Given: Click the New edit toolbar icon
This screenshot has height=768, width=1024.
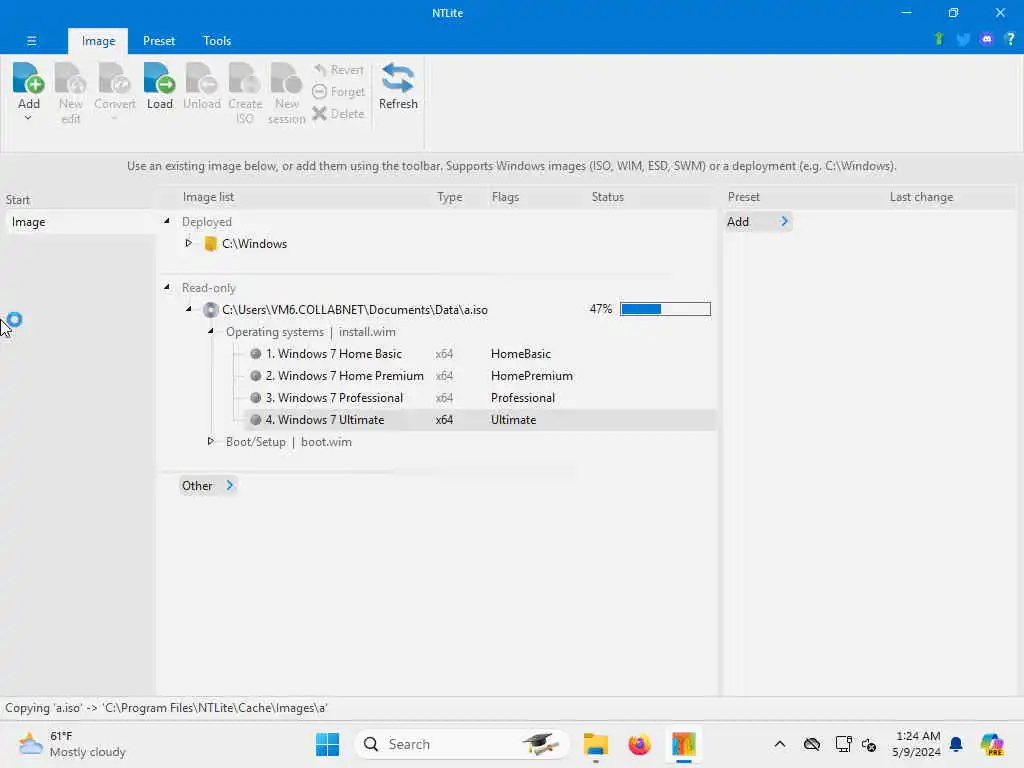Looking at the screenshot, I should tap(71, 93).
